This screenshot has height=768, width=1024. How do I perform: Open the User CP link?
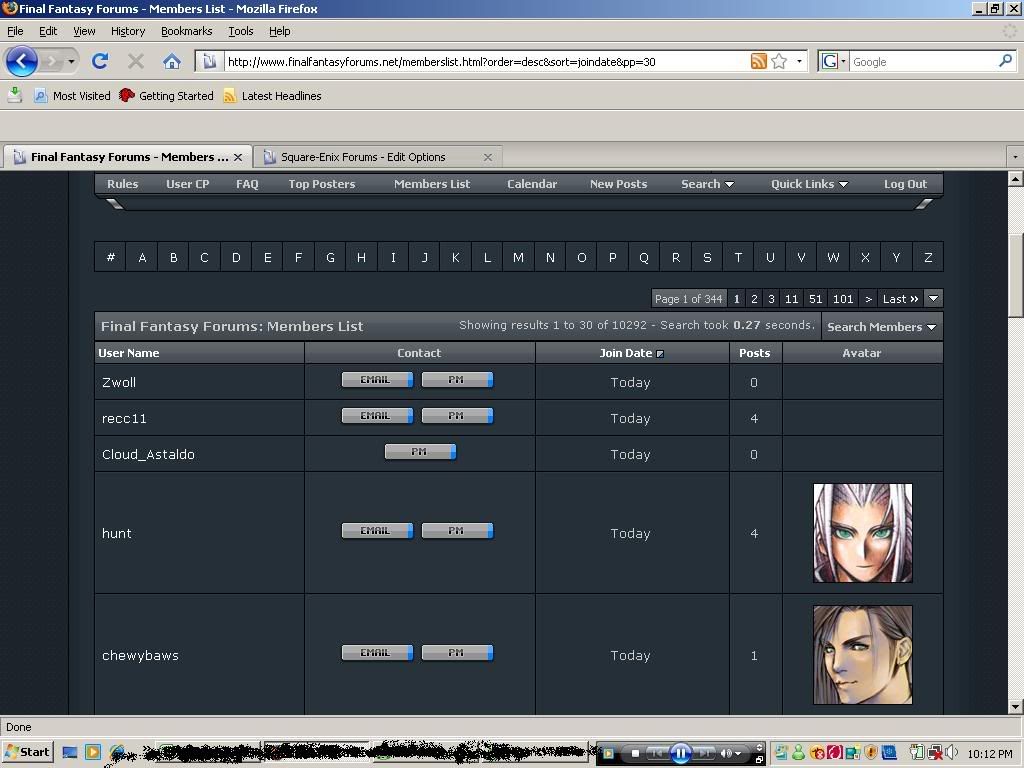(187, 184)
